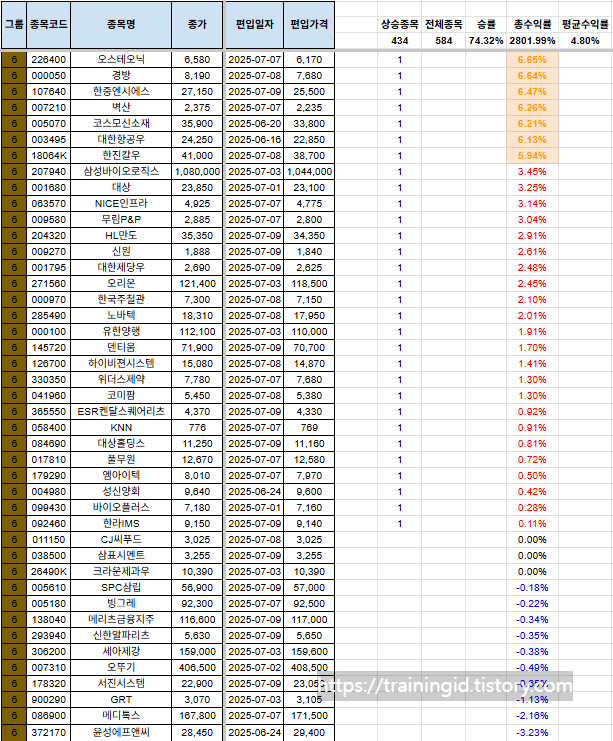Select stock code 226400
The height and width of the screenshot is (741, 613).
[49, 60]
